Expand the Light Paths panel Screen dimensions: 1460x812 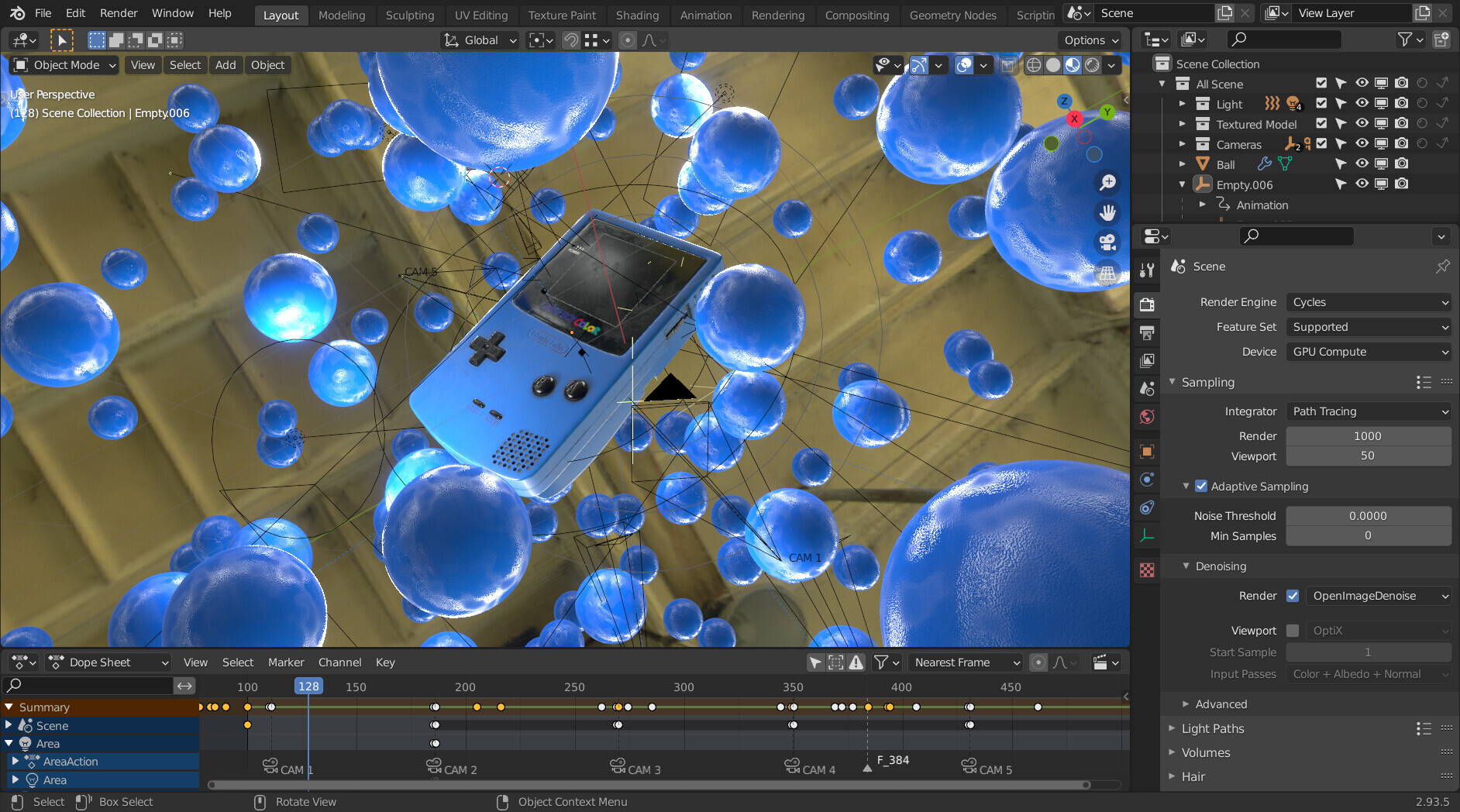tap(1212, 728)
